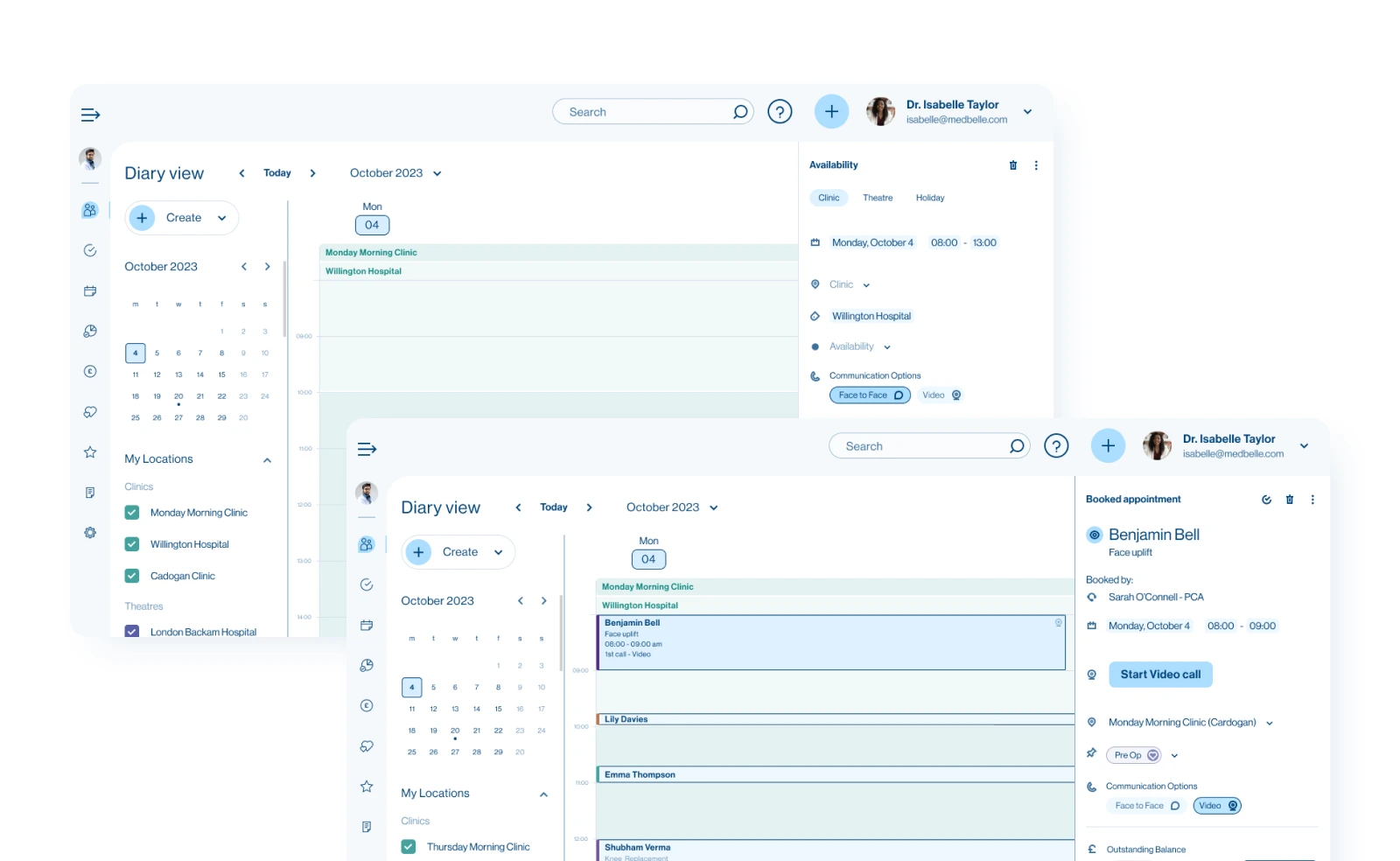Open hamburger menu in Availability window
The image size is (1400, 861).
pyautogui.click(x=91, y=115)
